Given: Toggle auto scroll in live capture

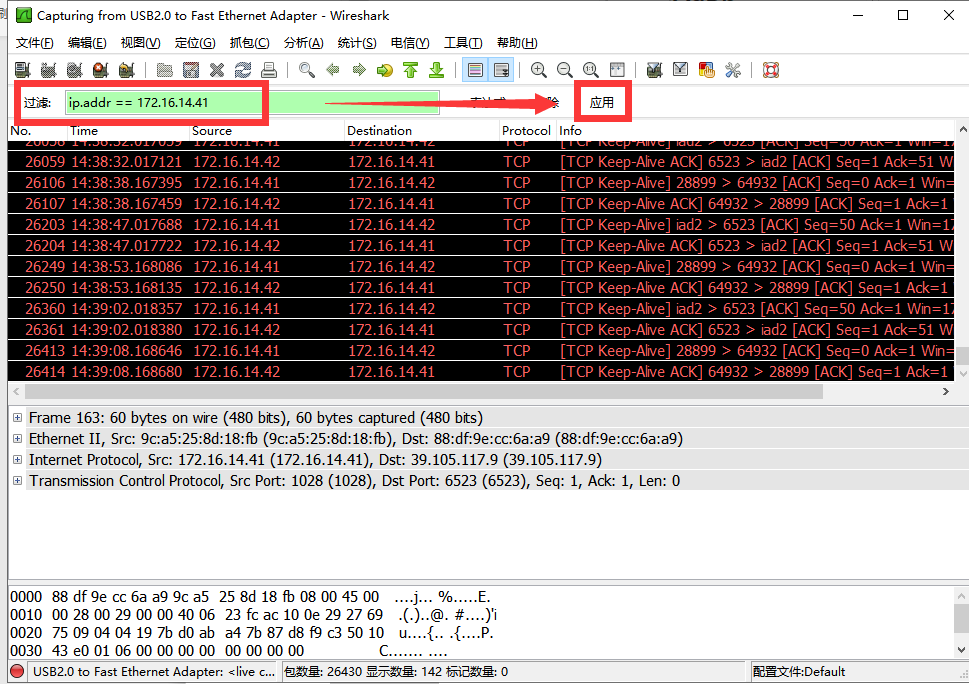Looking at the screenshot, I should (501, 70).
